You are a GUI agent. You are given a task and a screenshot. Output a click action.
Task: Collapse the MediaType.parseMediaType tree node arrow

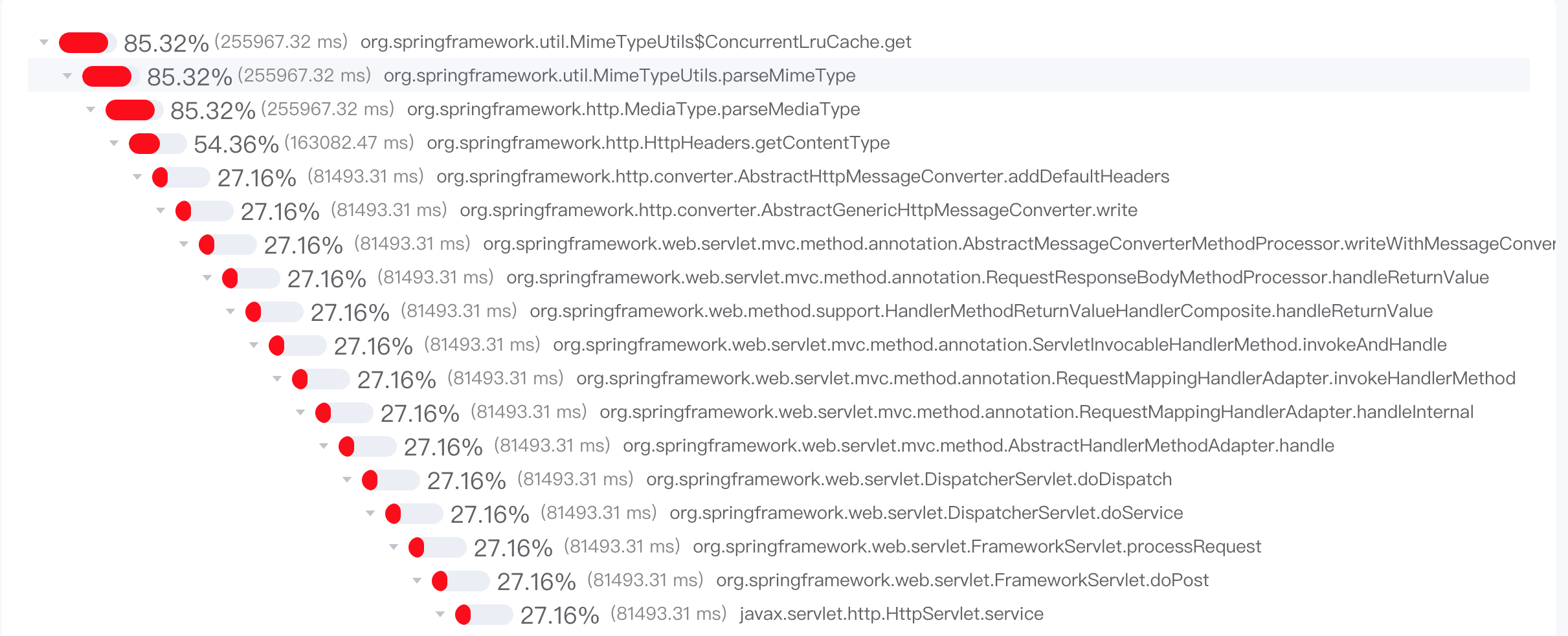point(91,110)
